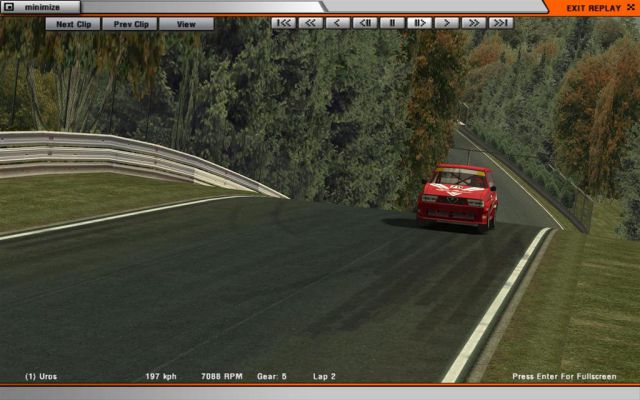This screenshot has height=400, width=640.
Task: Click the Gear: 5 indicator
Action: click(272, 376)
